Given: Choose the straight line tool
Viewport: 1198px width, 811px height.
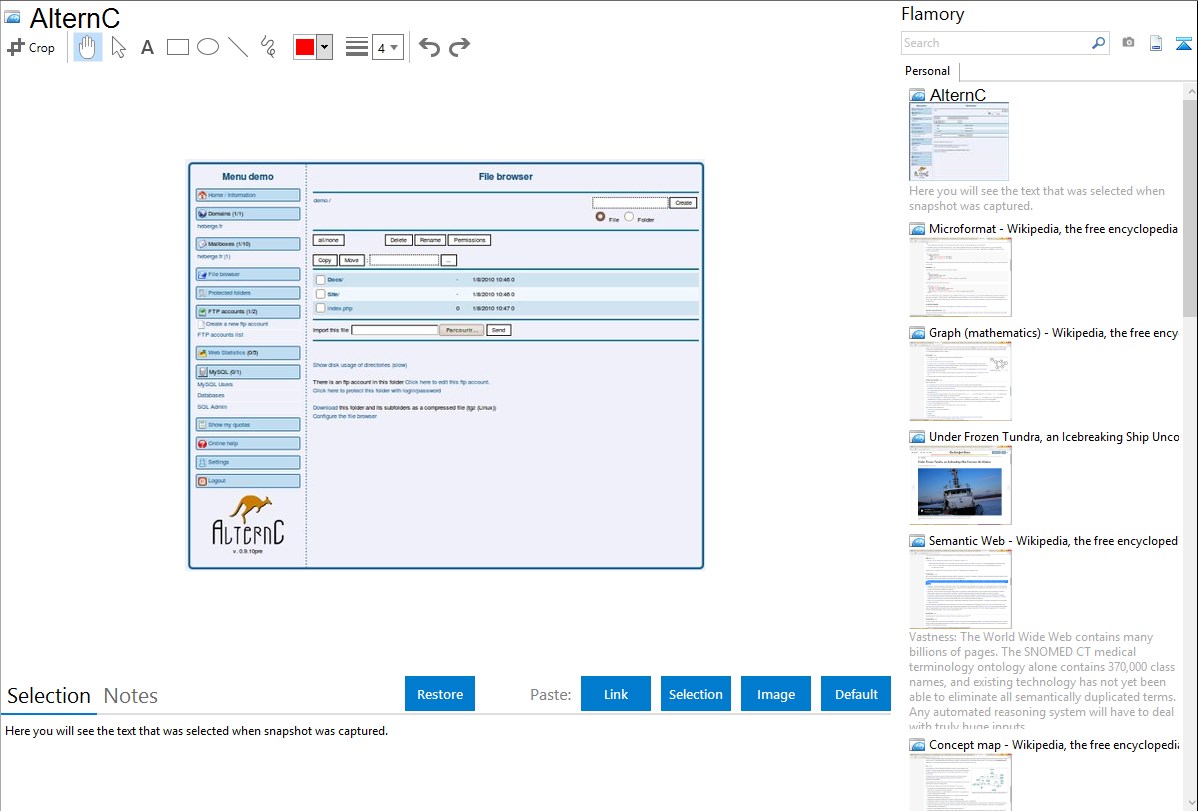Looking at the screenshot, I should click(x=238, y=47).
